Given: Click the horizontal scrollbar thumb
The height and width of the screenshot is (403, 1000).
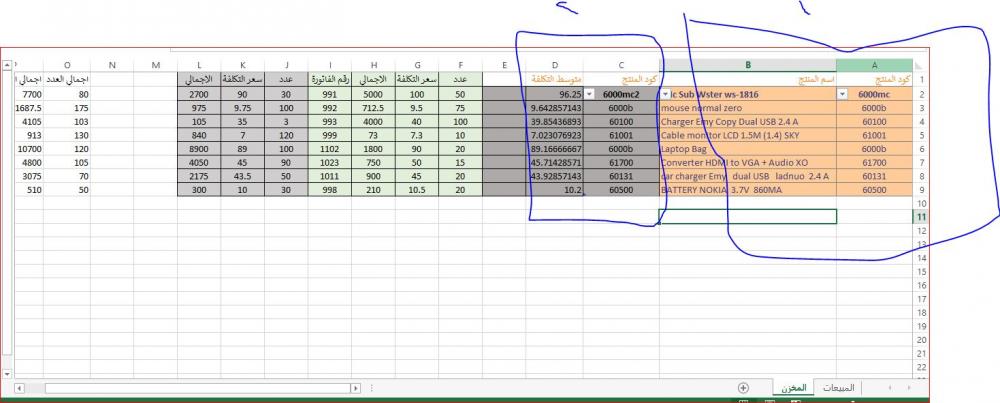Looking at the screenshot, I should tap(198, 388).
